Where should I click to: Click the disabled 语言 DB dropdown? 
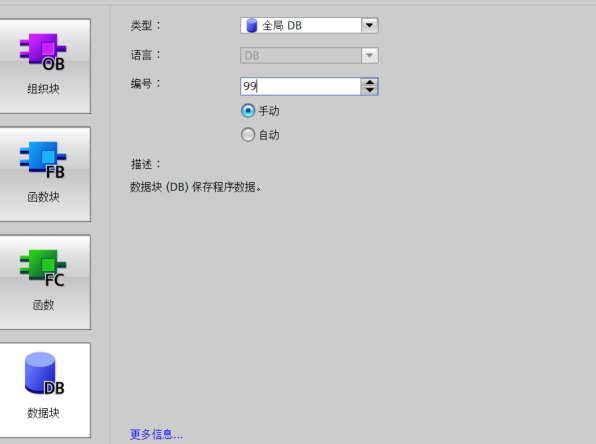point(309,56)
